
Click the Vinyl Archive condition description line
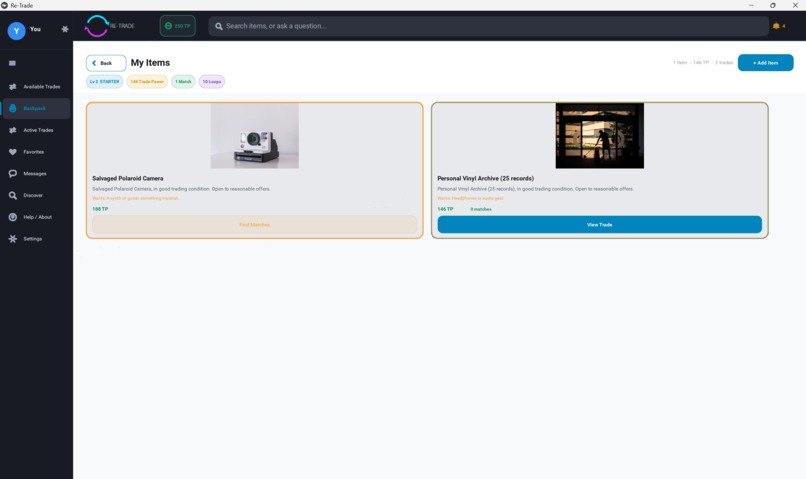(x=535, y=189)
